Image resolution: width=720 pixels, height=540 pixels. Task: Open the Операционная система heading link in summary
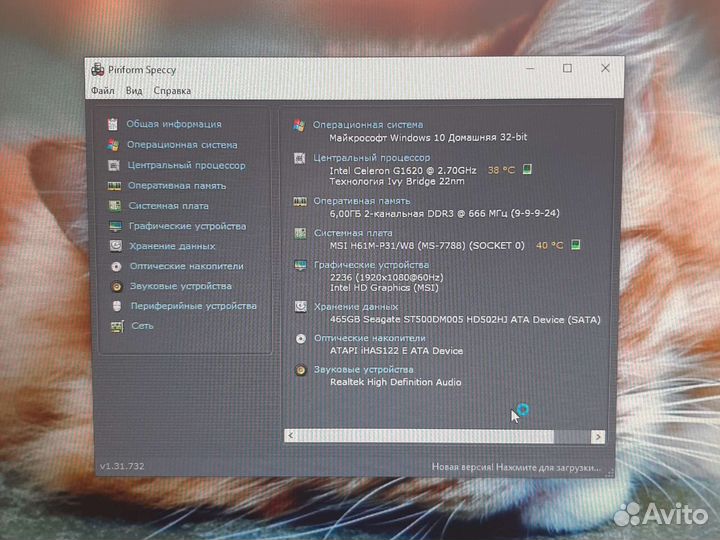368,124
